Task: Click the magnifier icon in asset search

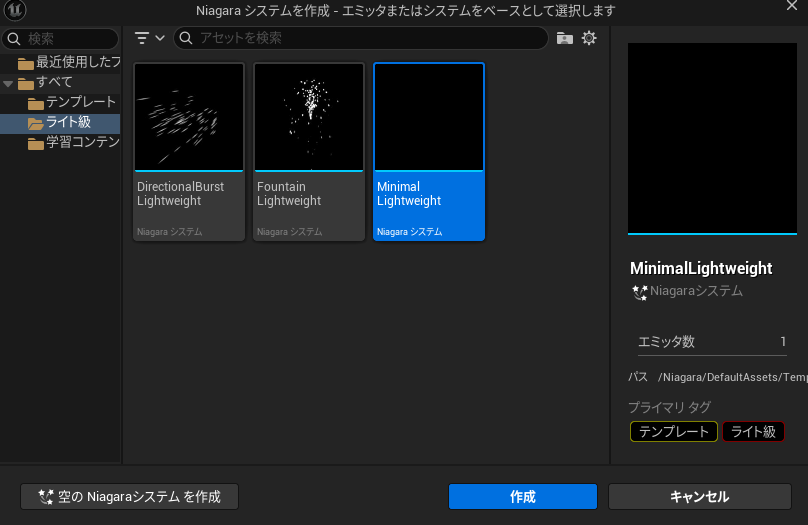Action: (186, 38)
